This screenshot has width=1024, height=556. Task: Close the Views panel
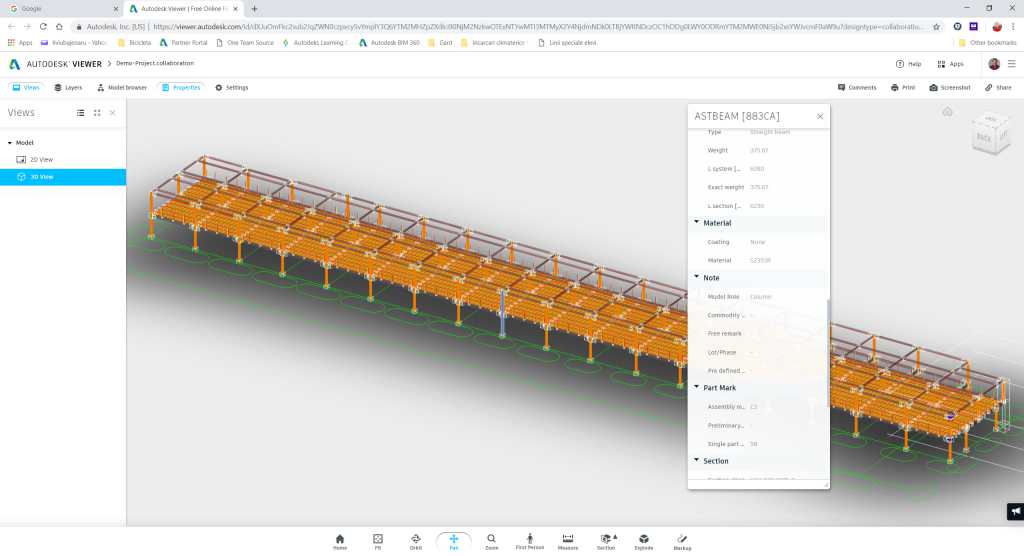[112, 113]
